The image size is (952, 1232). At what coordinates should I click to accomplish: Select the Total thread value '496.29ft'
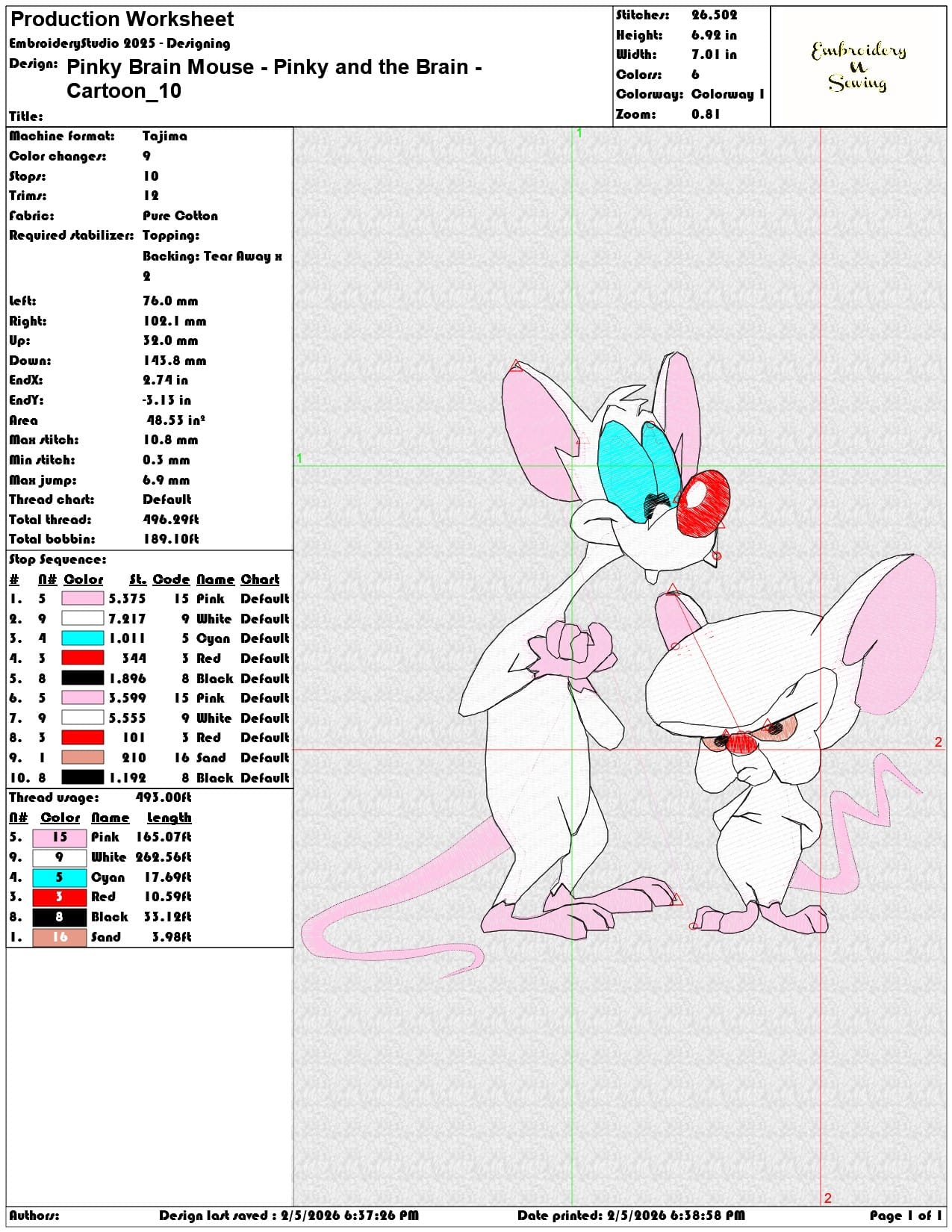point(171,520)
